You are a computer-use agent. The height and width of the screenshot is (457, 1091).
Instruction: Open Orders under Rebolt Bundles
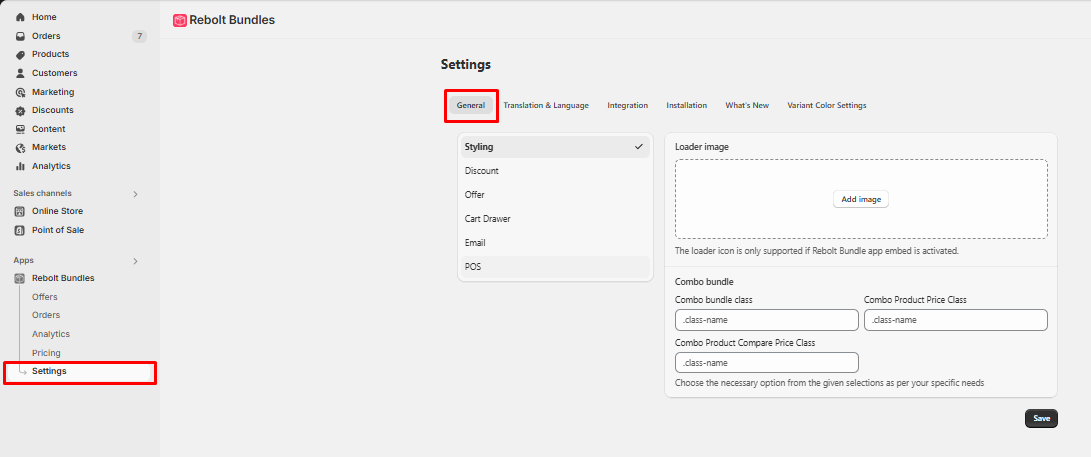coord(46,315)
